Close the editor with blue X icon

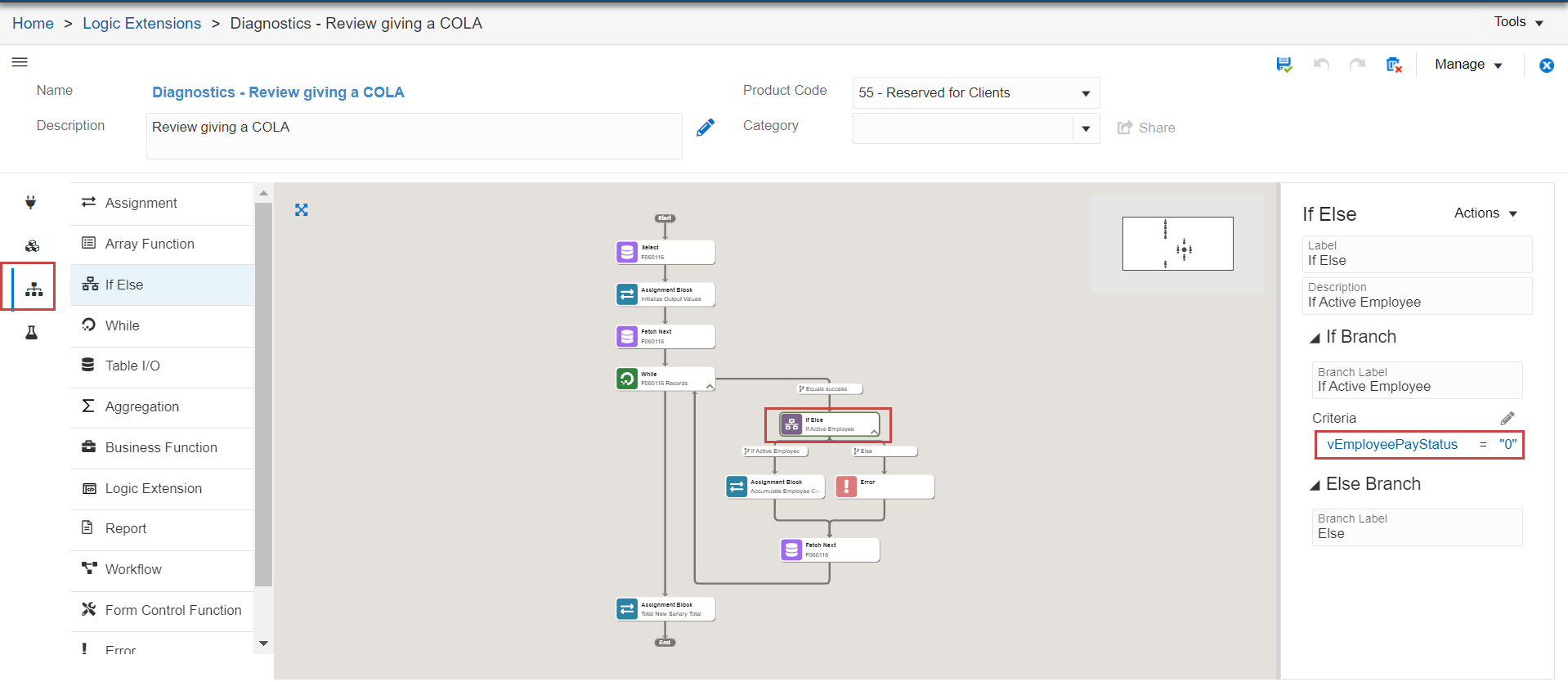click(1547, 65)
